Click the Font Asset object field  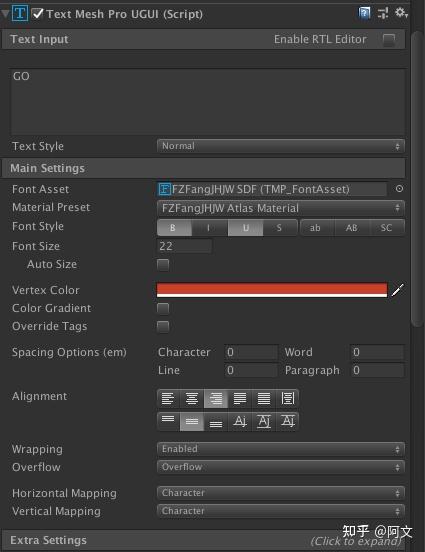click(x=272, y=189)
